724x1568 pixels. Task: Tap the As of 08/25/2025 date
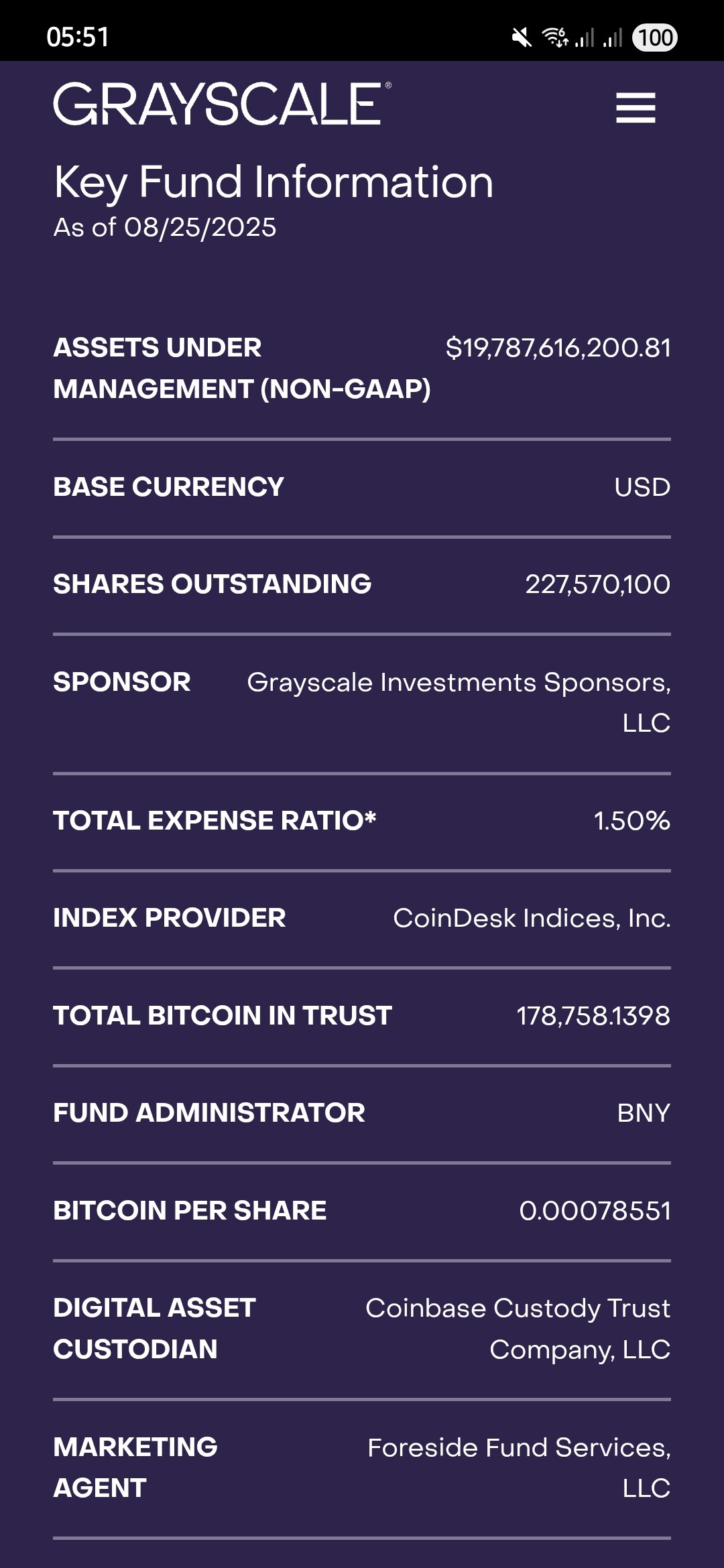[165, 228]
